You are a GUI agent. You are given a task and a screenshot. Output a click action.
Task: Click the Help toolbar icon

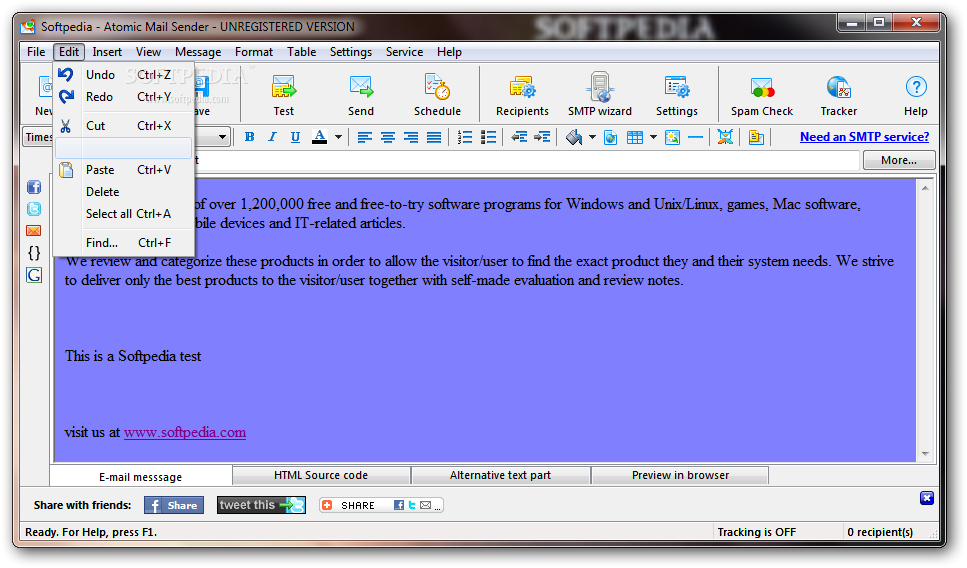click(916, 94)
